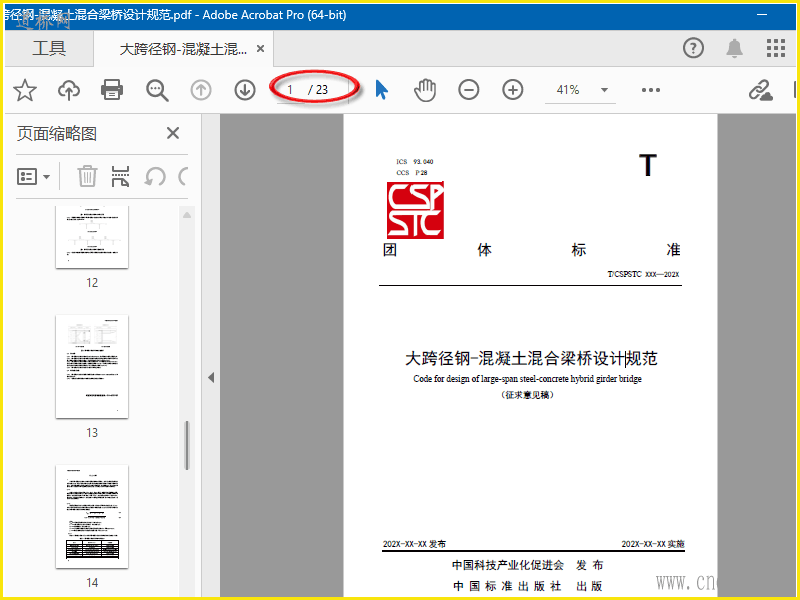
Task: Click the page number field showing 1
Action: pos(290,90)
